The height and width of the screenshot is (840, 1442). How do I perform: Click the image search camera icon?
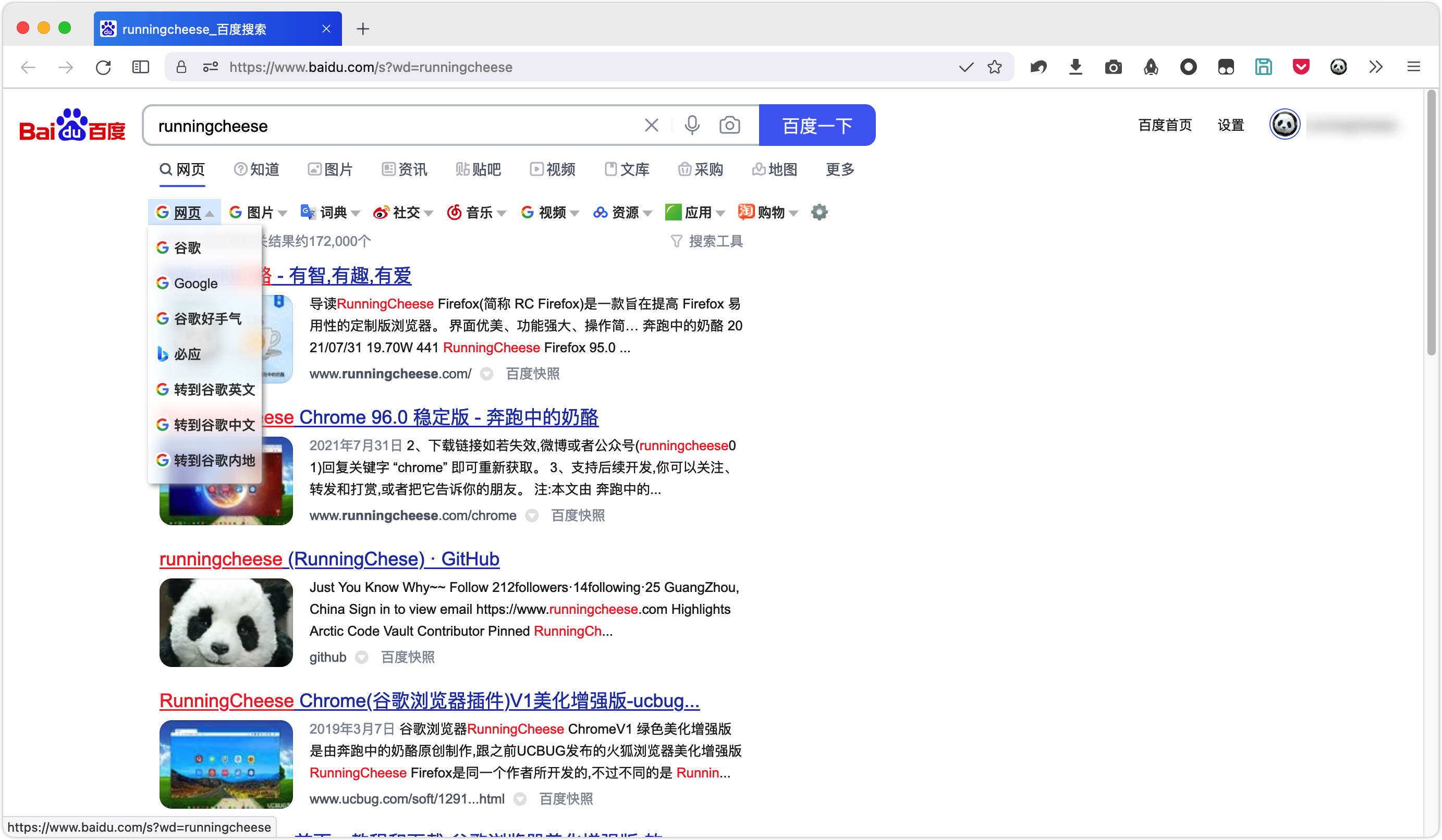point(729,125)
